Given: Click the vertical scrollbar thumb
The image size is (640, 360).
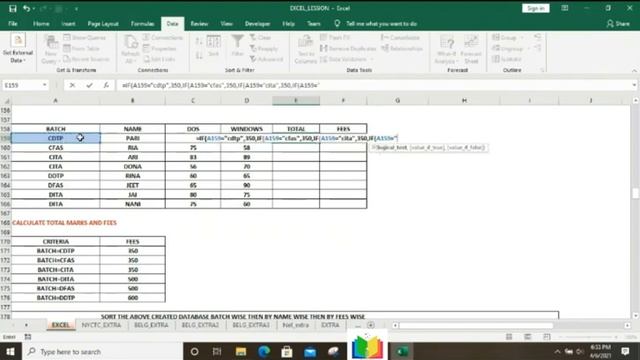Looking at the screenshot, I should tap(636, 193).
